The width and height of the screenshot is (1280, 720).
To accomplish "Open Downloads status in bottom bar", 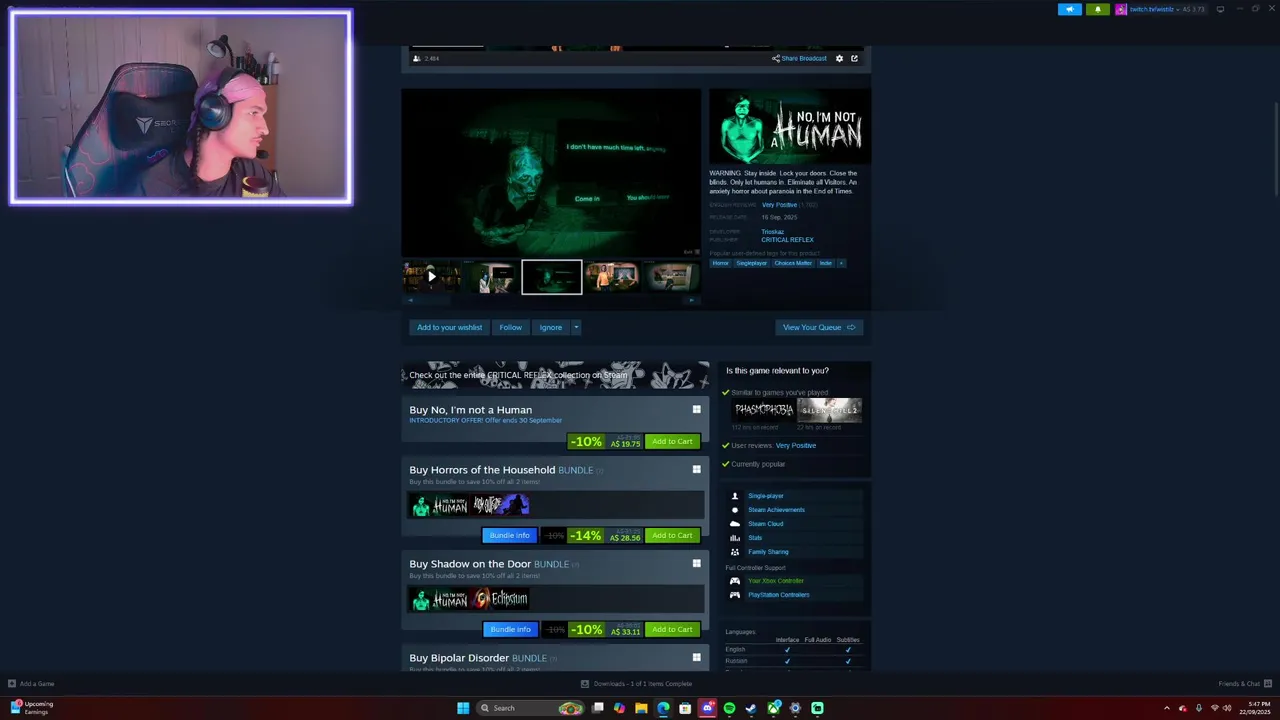I will click(x=637, y=684).
